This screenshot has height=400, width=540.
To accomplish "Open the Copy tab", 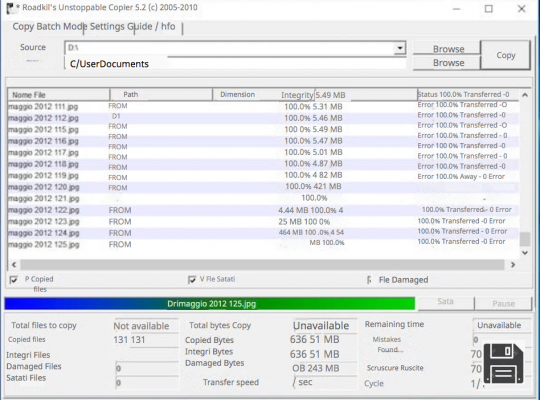I will pos(23,27).
